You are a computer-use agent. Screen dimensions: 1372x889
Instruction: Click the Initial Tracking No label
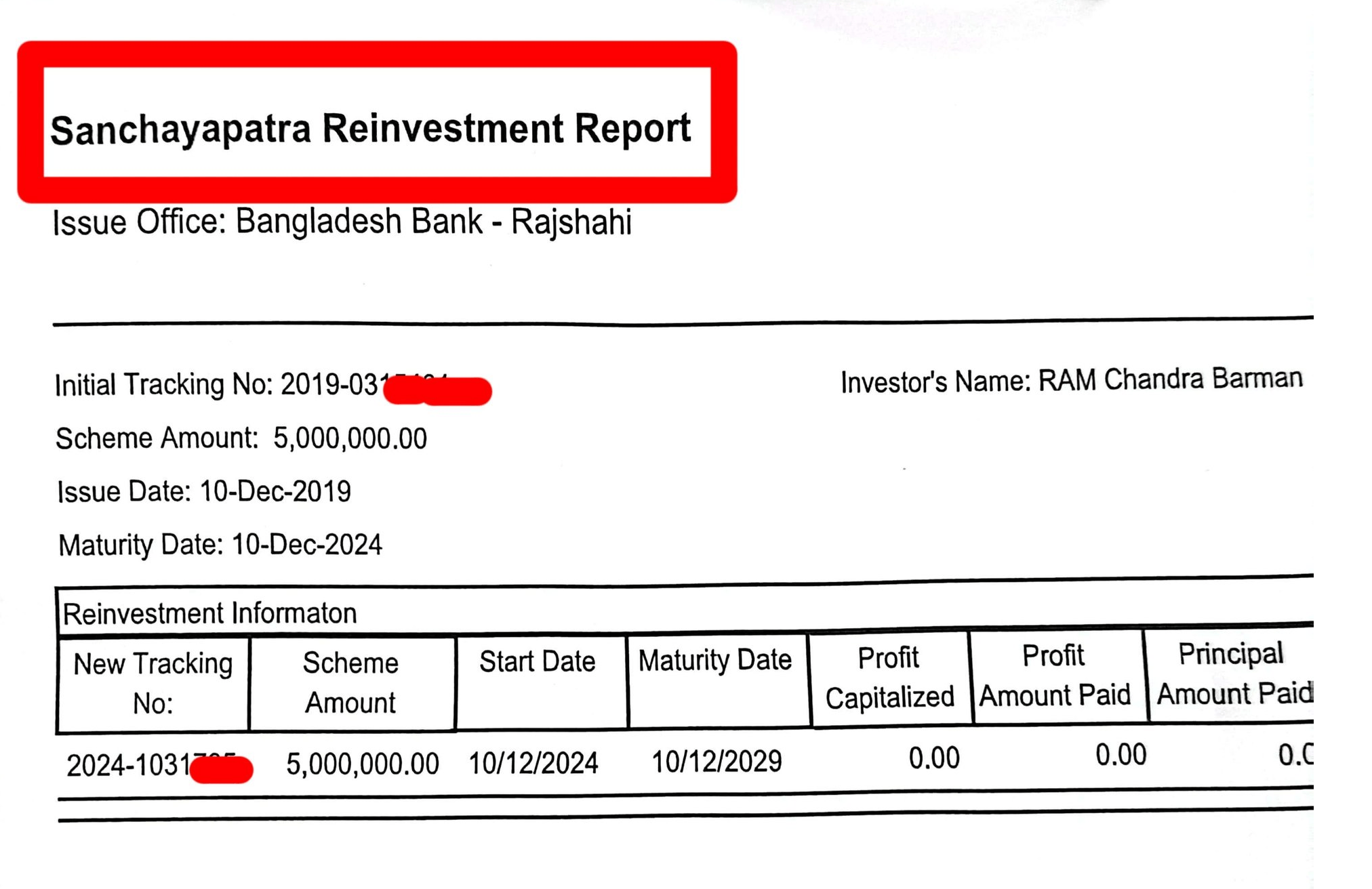click(163, 384)
